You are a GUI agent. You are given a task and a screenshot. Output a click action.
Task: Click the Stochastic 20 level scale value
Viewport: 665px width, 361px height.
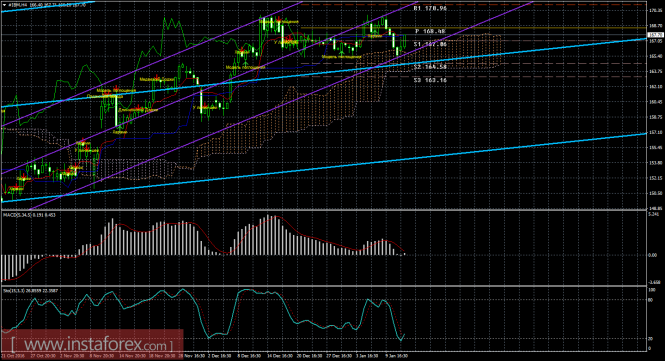[x=652, y=339]
